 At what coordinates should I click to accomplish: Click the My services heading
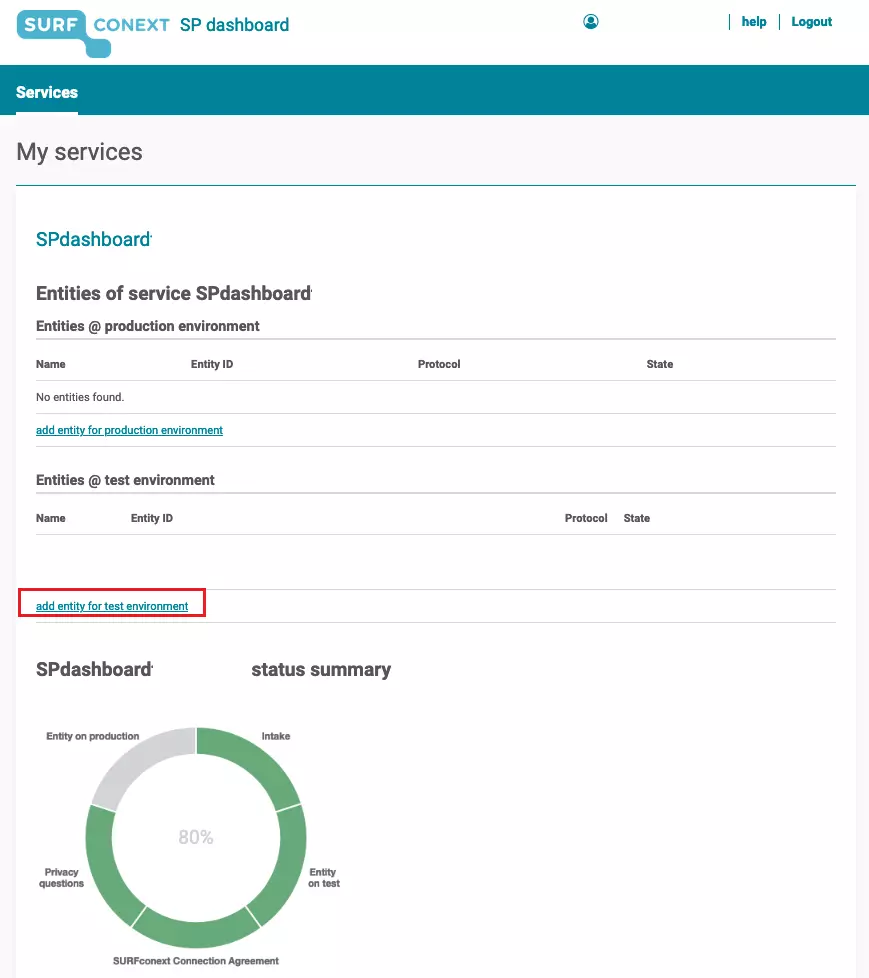pos(79,152)
